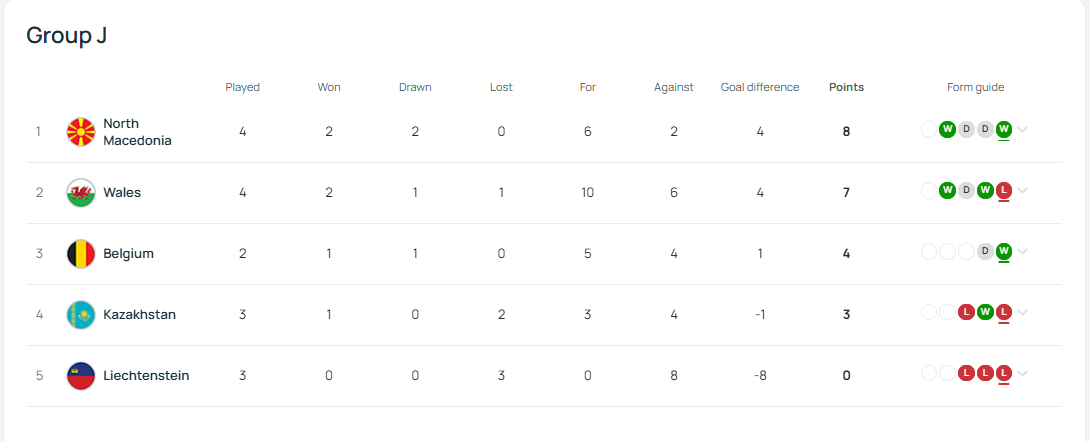
Task: Select North Macedonia's latest win badge
Action: tap(1003, 129)
